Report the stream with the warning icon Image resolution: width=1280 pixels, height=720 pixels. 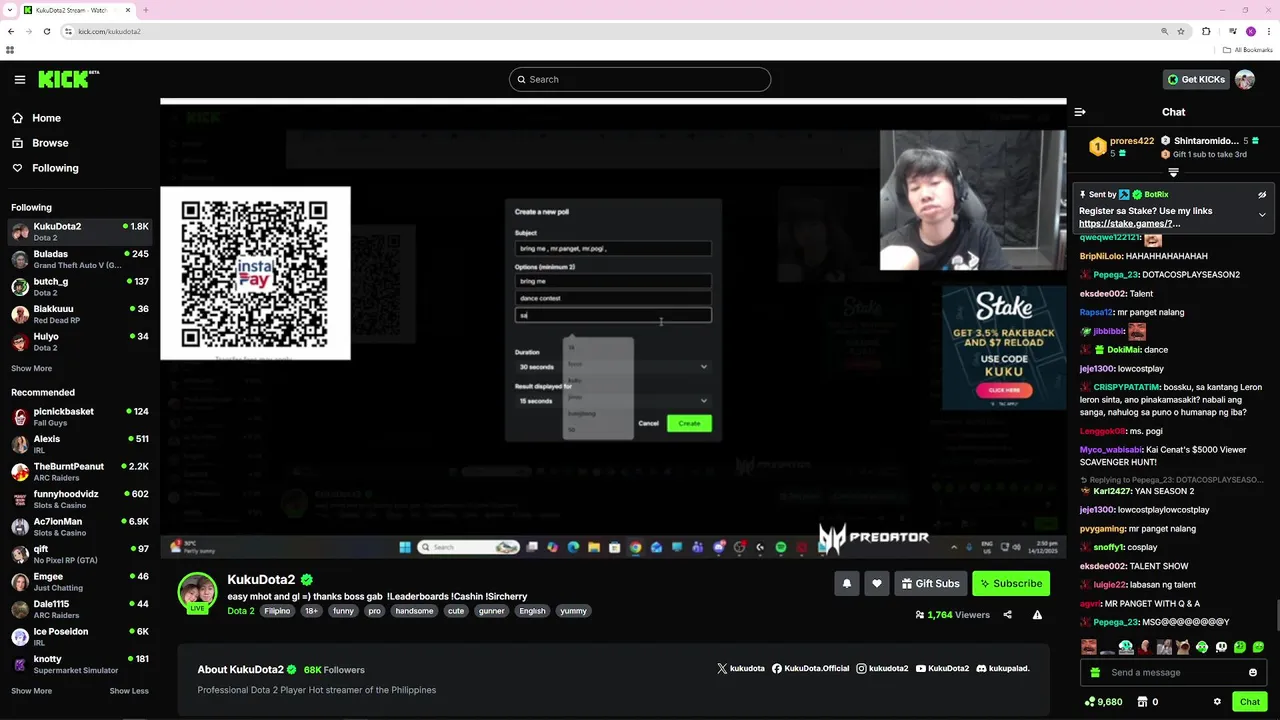click(1037, 615)
